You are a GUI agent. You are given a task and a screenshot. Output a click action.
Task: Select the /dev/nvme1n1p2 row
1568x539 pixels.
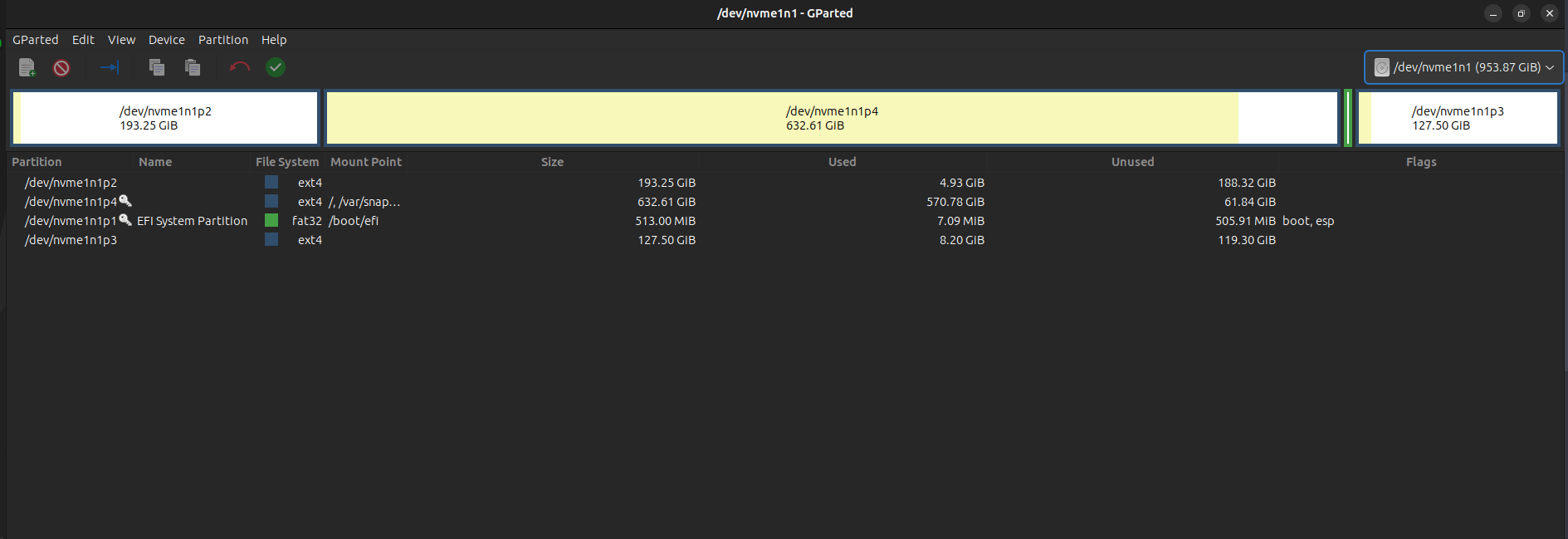pyautogui.click(x=785, y=182)
